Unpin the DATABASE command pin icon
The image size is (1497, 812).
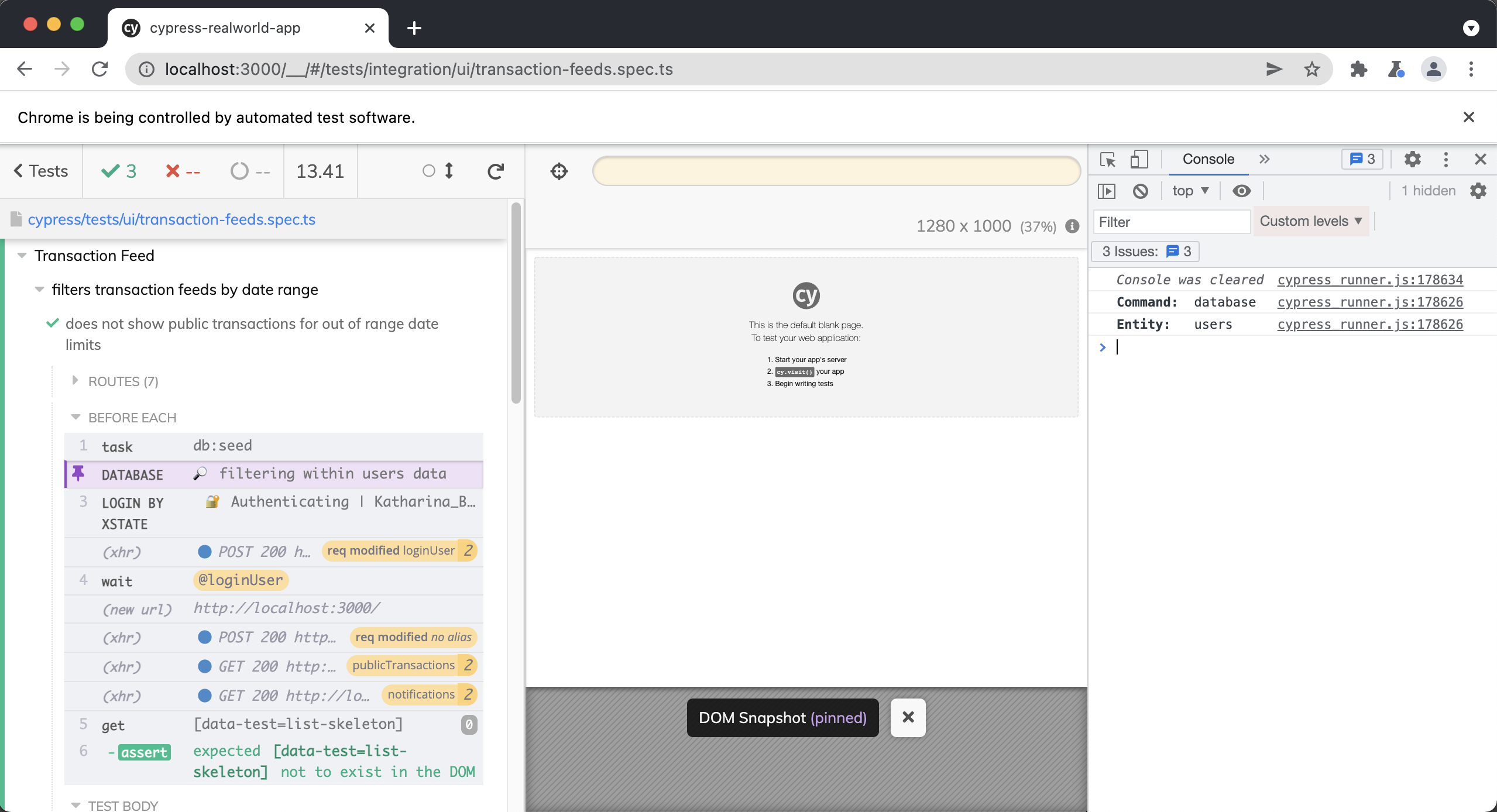pos(78,473)
